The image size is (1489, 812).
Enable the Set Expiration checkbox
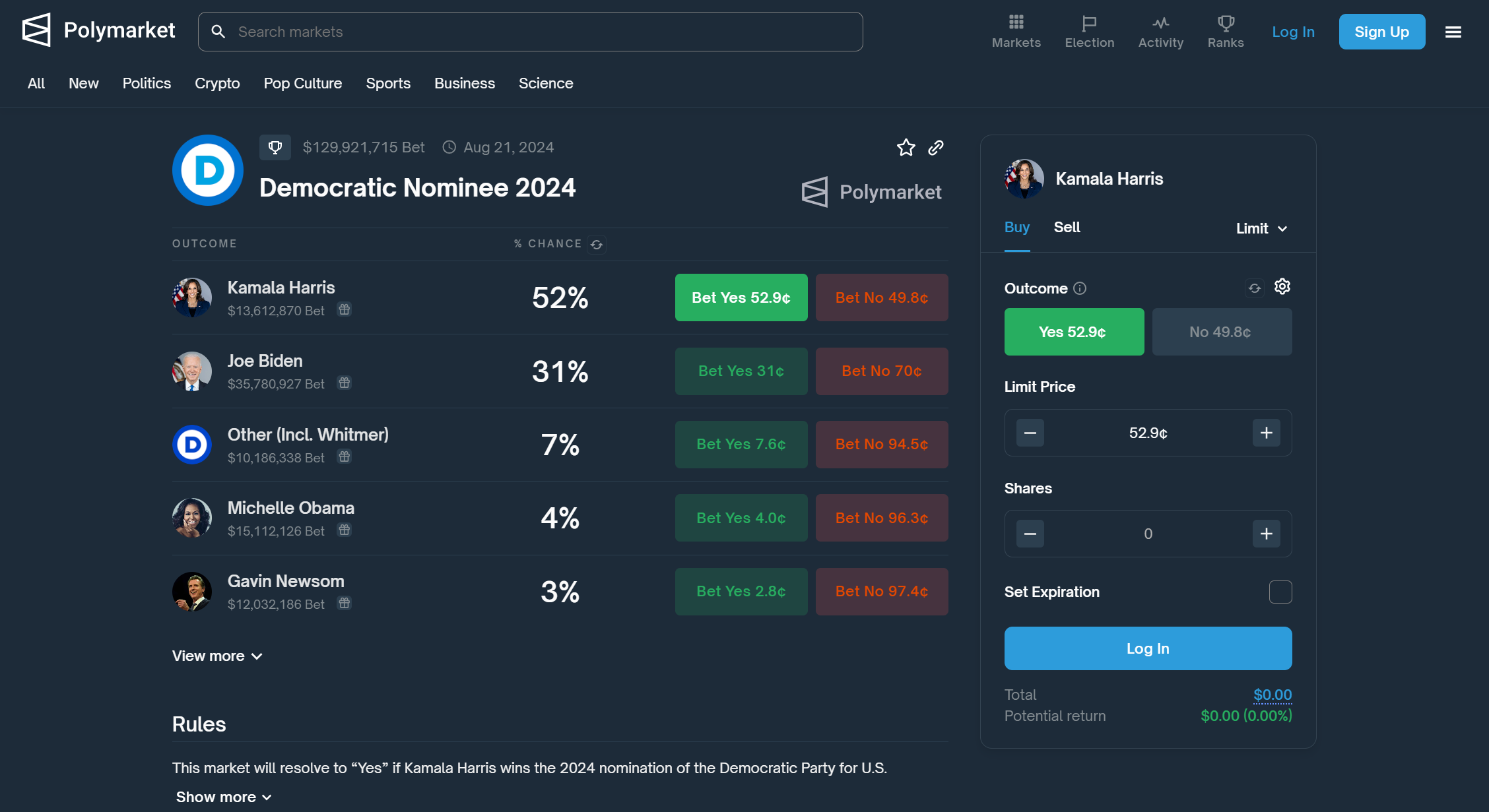tap(1280, 592)
